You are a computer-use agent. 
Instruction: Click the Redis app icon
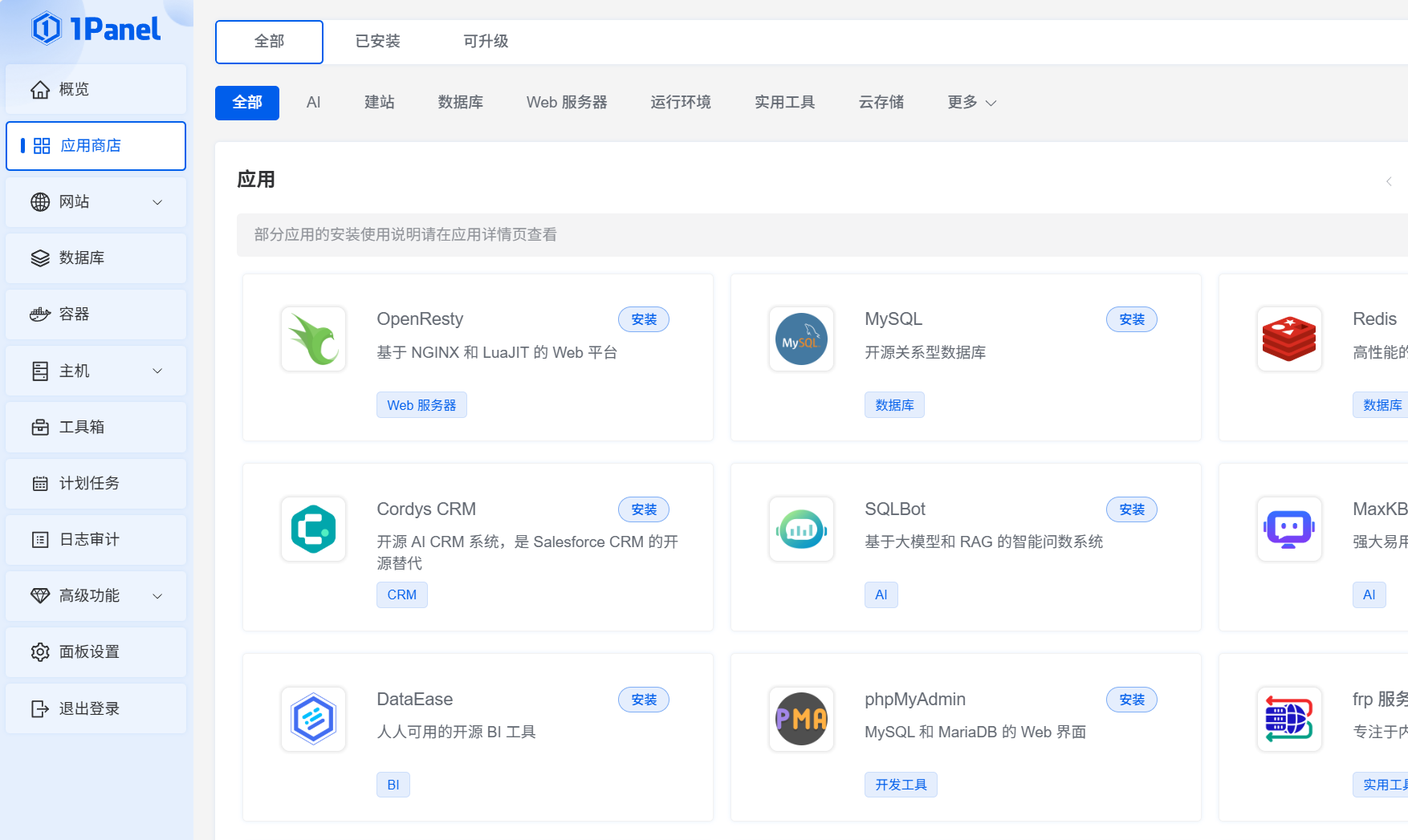coord(1288,339)
